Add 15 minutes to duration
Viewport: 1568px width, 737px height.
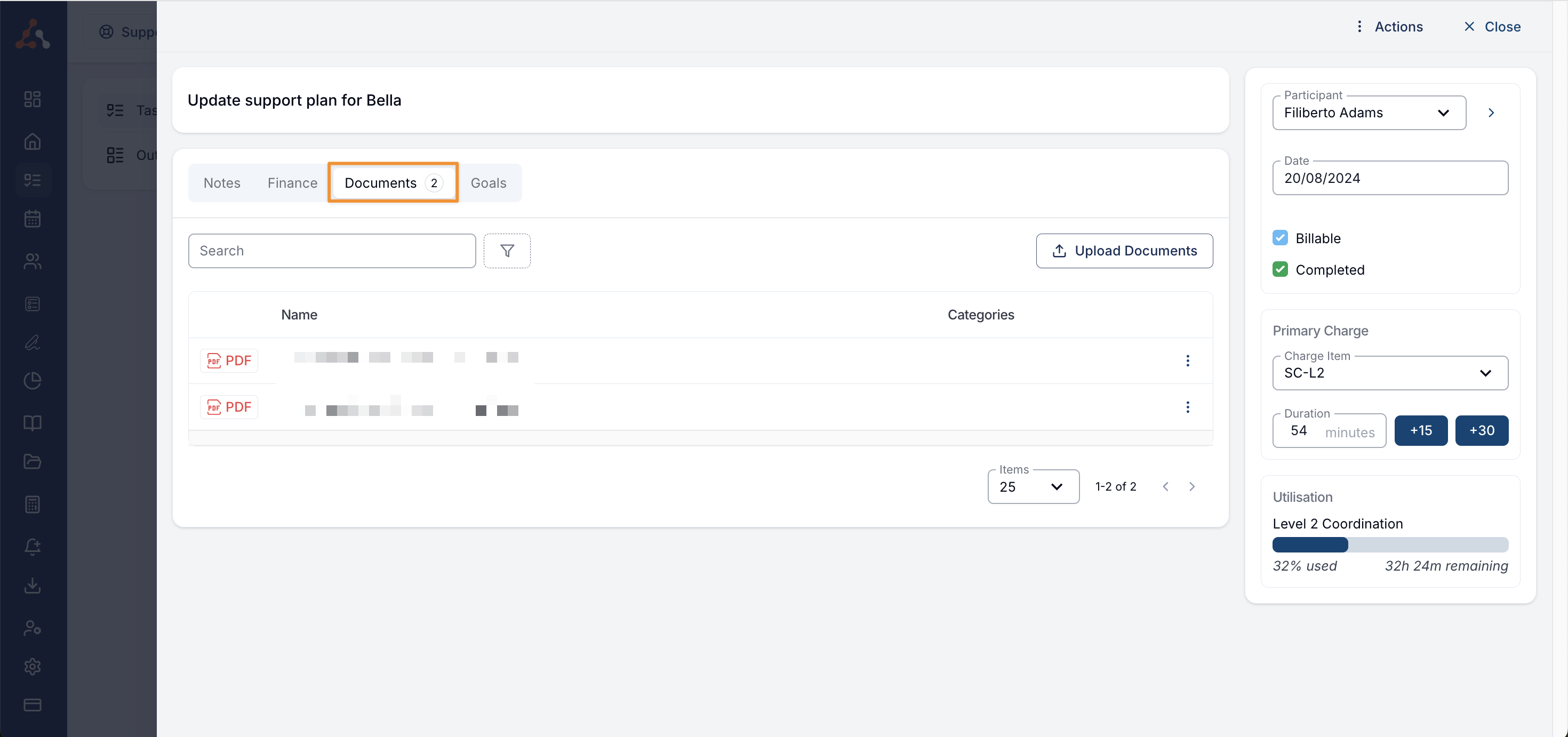click(1421, 430)
